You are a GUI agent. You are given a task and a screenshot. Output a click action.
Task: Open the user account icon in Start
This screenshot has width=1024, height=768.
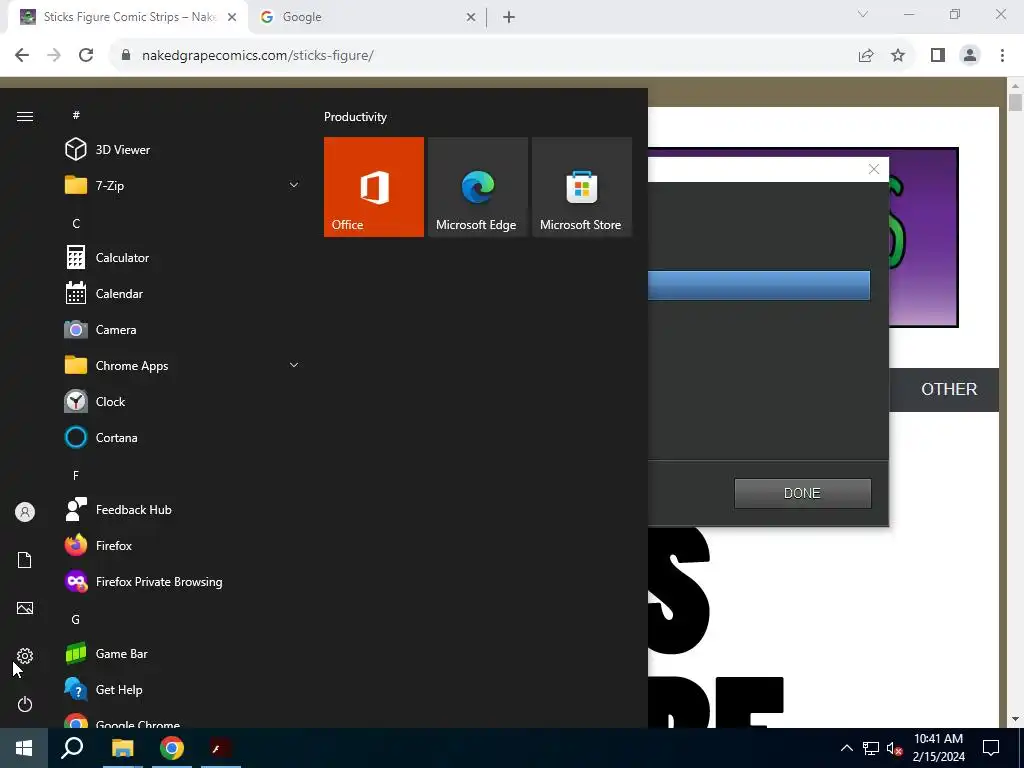pyautogui.click(x=25, y=512)
